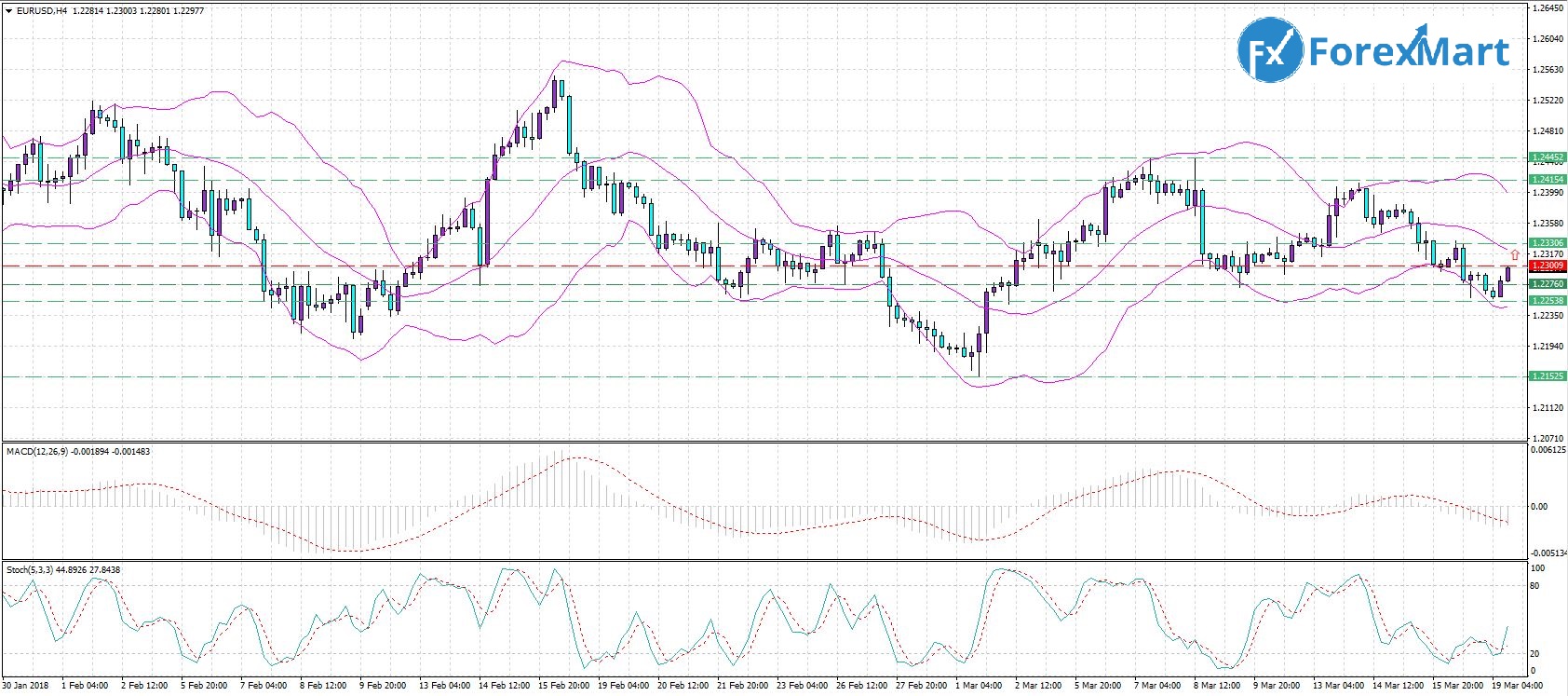Select the green 1.21525 level price tag

pos(1548,376)
